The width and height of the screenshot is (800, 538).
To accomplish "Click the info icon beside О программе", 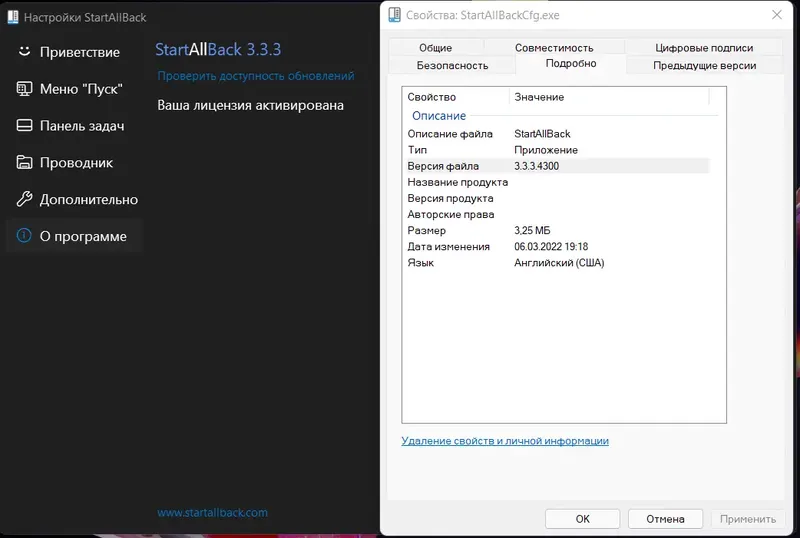I will [x=24, y=235].
